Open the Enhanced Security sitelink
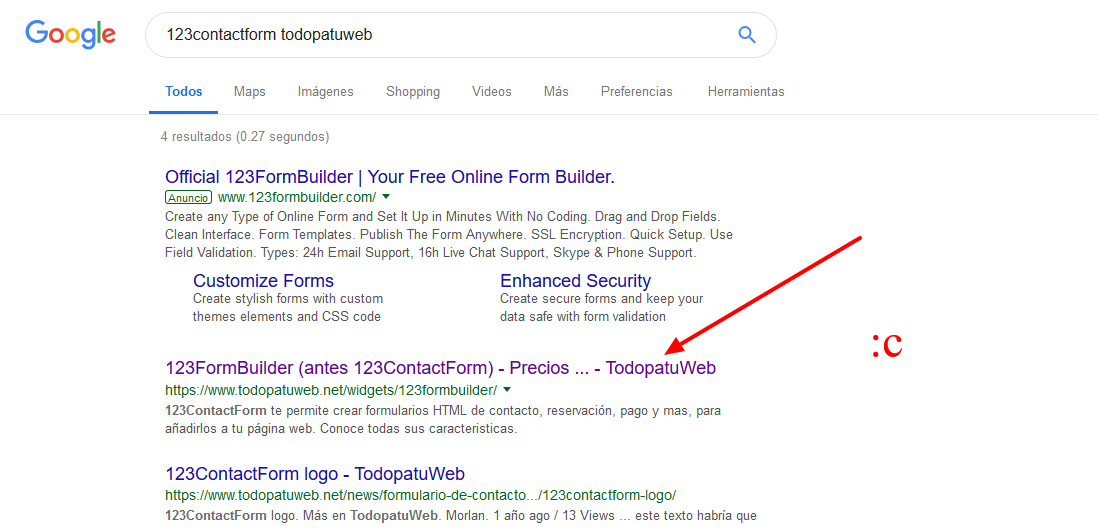Screen dimensions: 1098x529 [576, 281]
